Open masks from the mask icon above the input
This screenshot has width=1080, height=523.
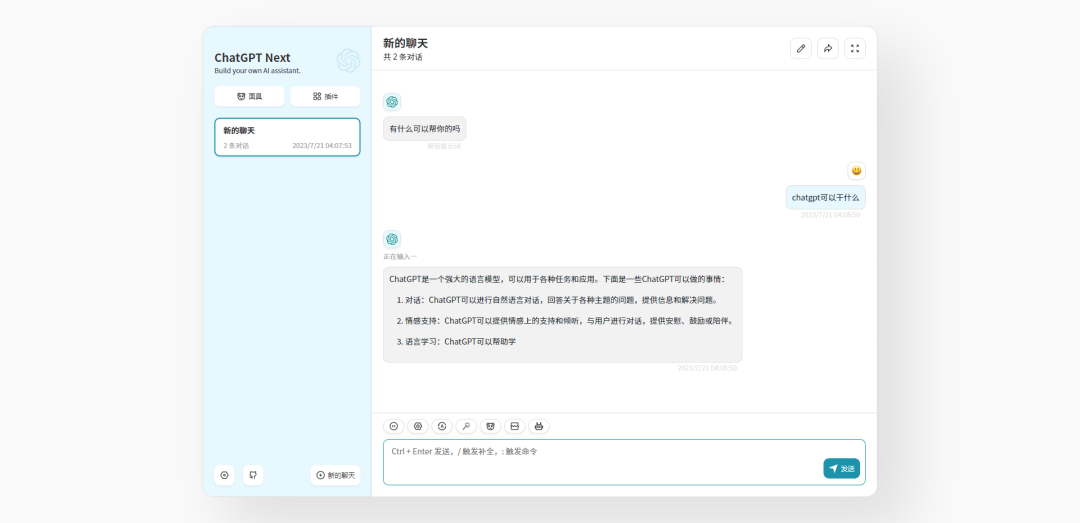490,427
